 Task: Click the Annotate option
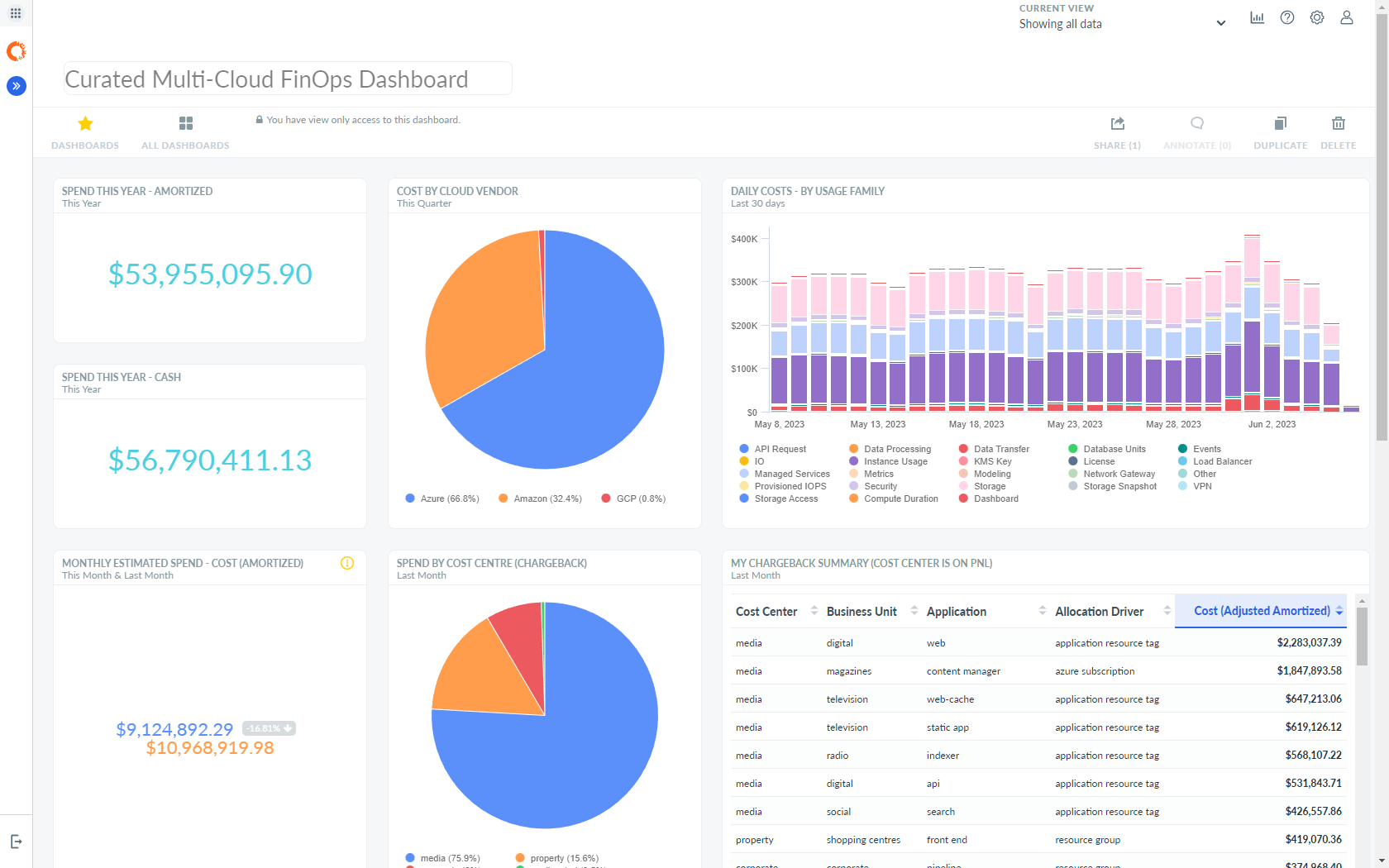click(x=1196, y=131)
